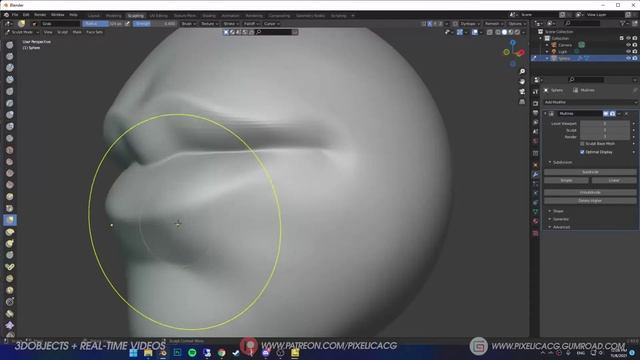640x360 pixels.
Task: Open the Object Data properties tab icon
Action: click(x=536, y=212)
